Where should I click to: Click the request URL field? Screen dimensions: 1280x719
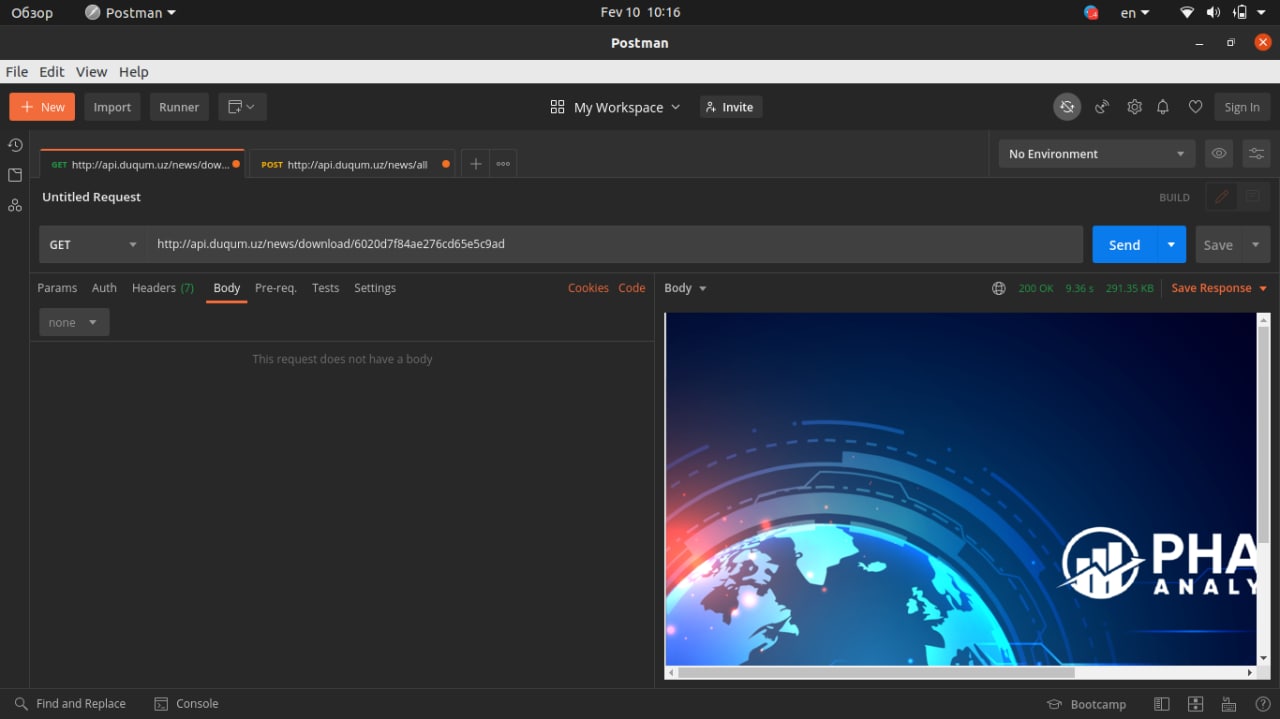coord(614,244)
